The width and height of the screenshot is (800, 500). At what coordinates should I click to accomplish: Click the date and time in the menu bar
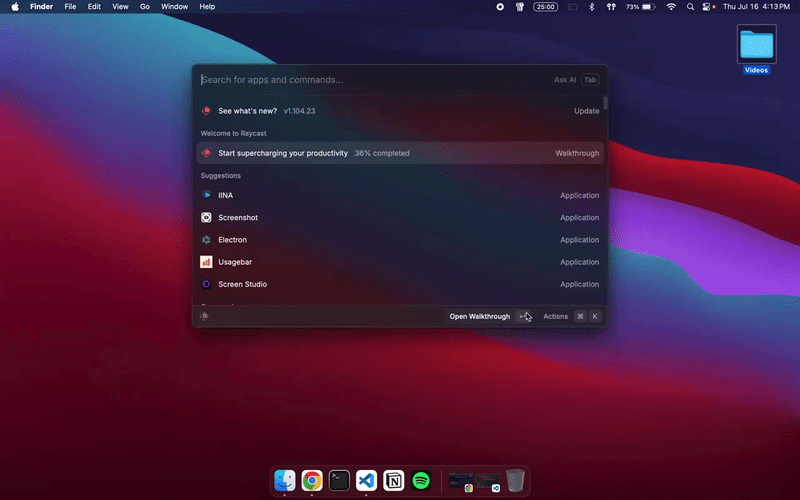click(x=756, y=7)
